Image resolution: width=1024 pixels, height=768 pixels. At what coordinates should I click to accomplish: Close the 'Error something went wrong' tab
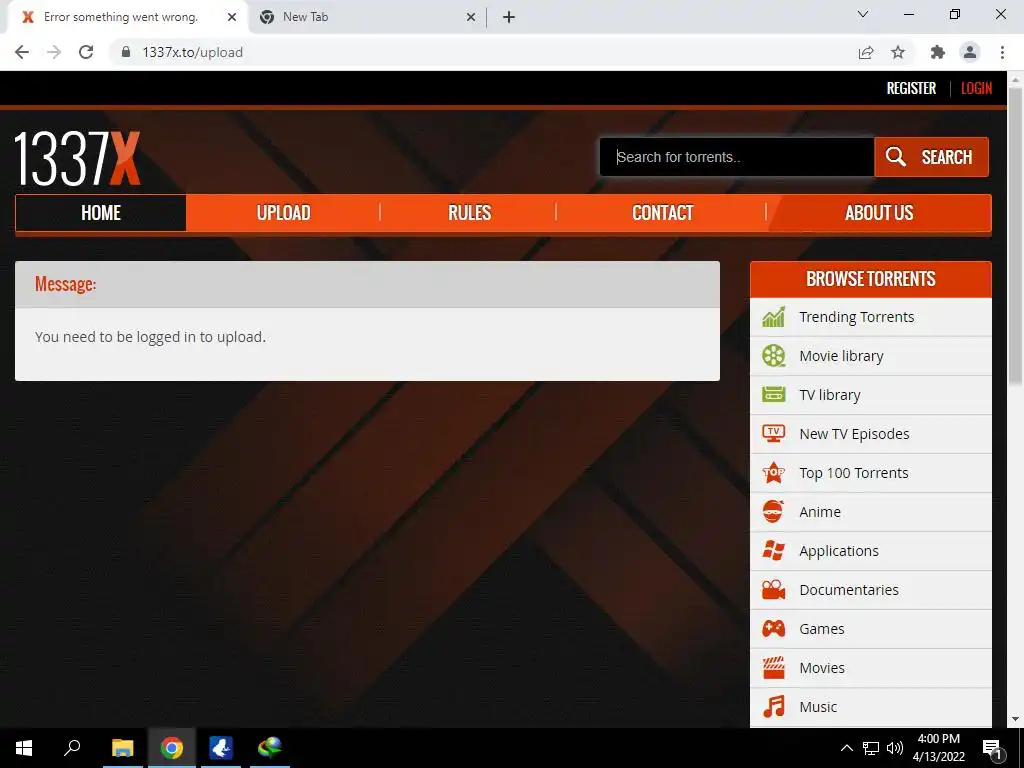coord(232,17)
